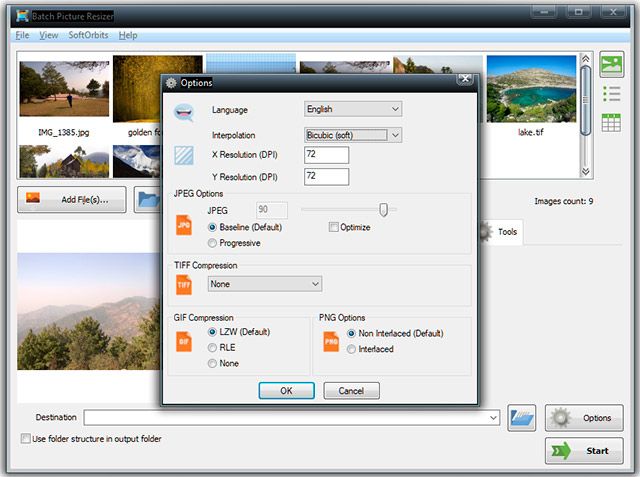Open the SoftOrbits menu

tap(88, 35)
